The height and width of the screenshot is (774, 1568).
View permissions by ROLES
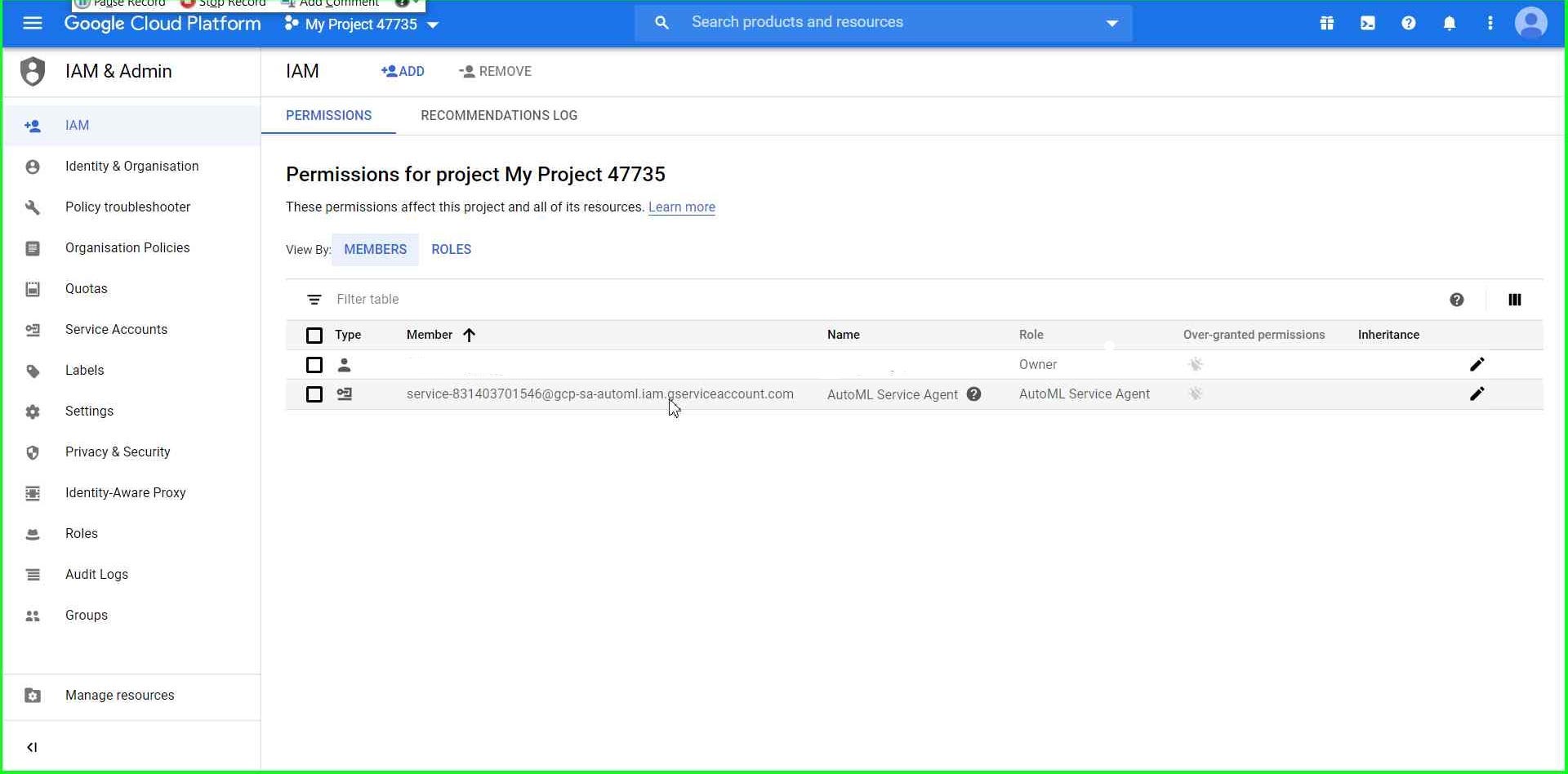tap(451, 249)
